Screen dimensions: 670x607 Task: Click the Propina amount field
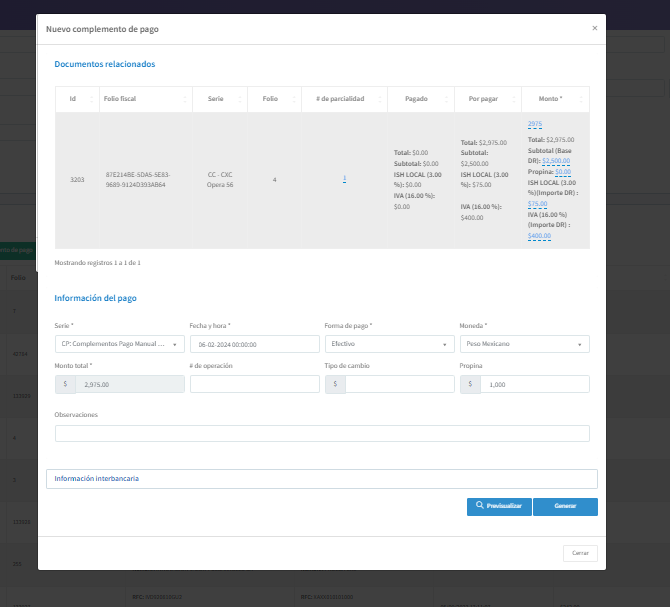[x=535, y=384]
